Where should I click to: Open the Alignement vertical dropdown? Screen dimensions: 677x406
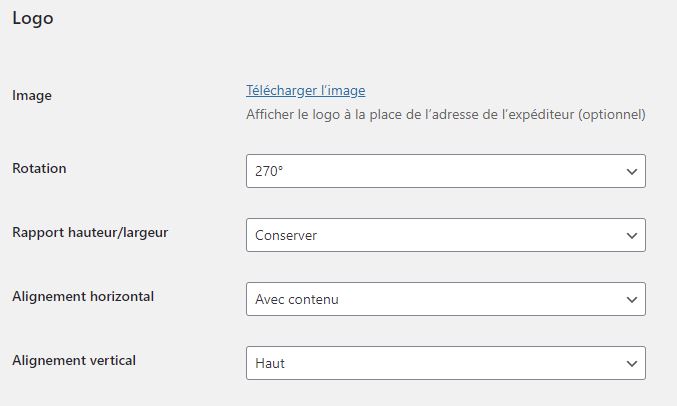[x=445, y=363]
